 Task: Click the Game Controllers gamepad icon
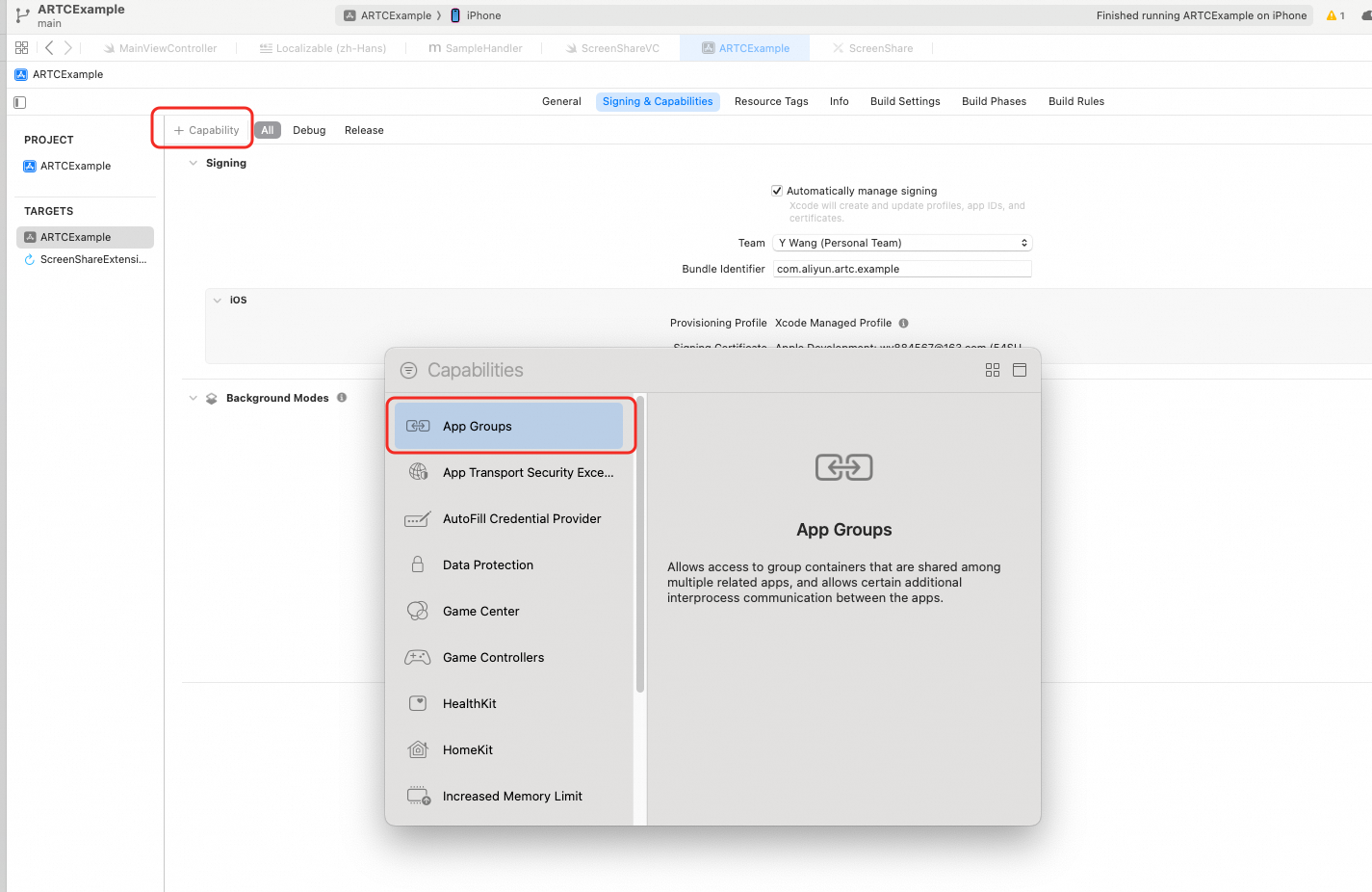pos(418,657)
